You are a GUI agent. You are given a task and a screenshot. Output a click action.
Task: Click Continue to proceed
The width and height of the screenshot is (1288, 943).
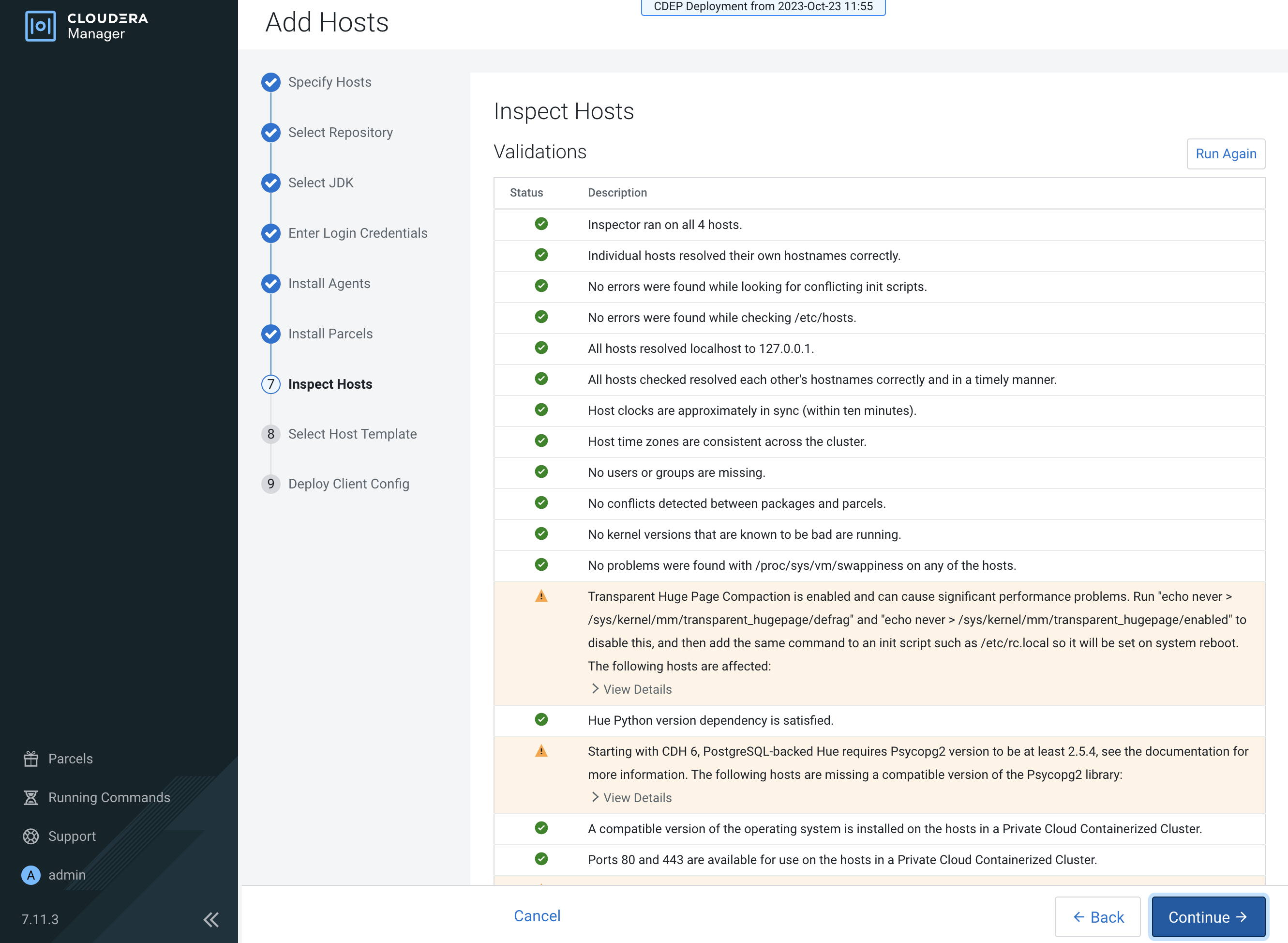pos(1208,917)
